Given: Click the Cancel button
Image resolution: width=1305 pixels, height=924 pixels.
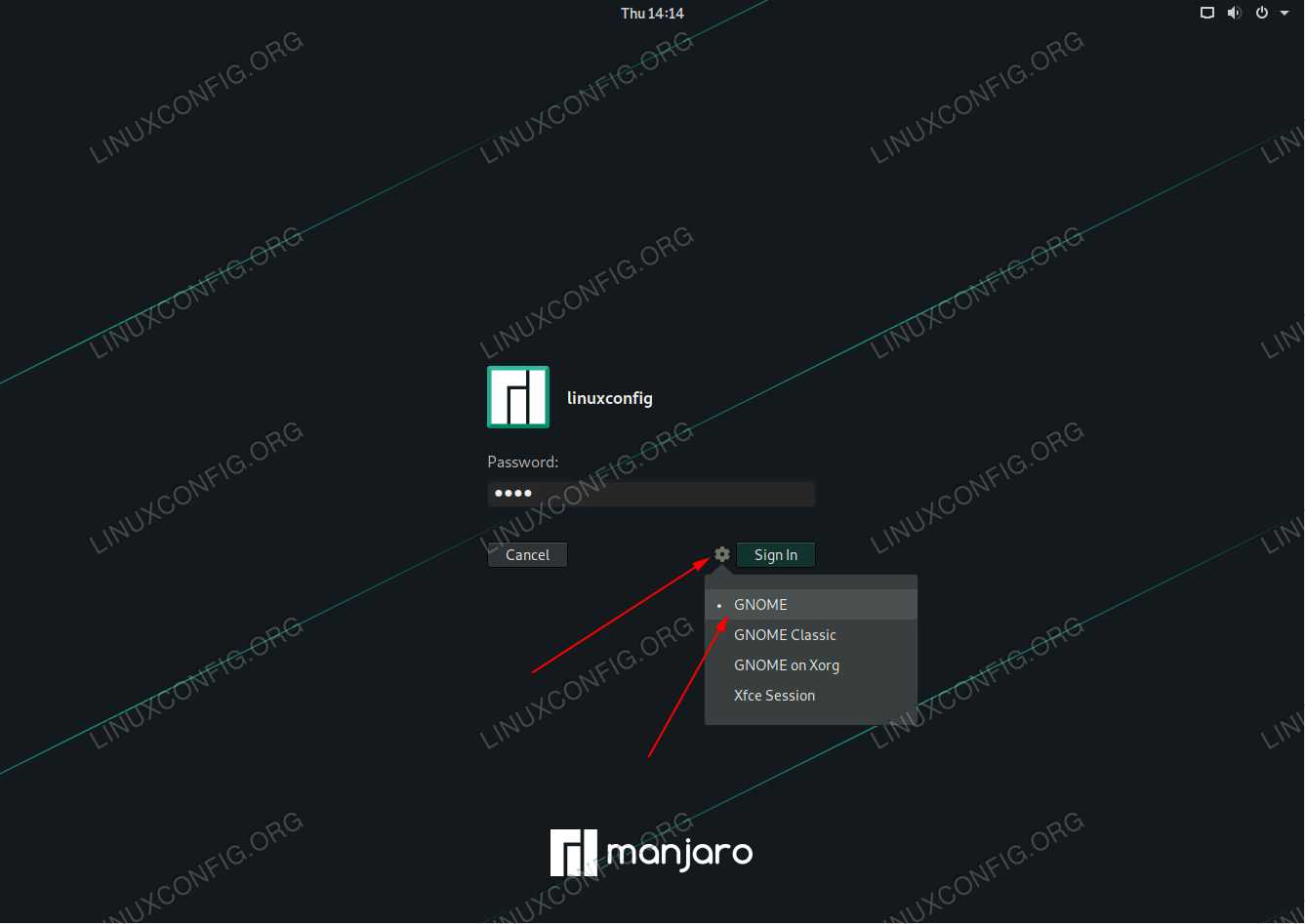Looking at the screenshot, I should click(527, 554).
